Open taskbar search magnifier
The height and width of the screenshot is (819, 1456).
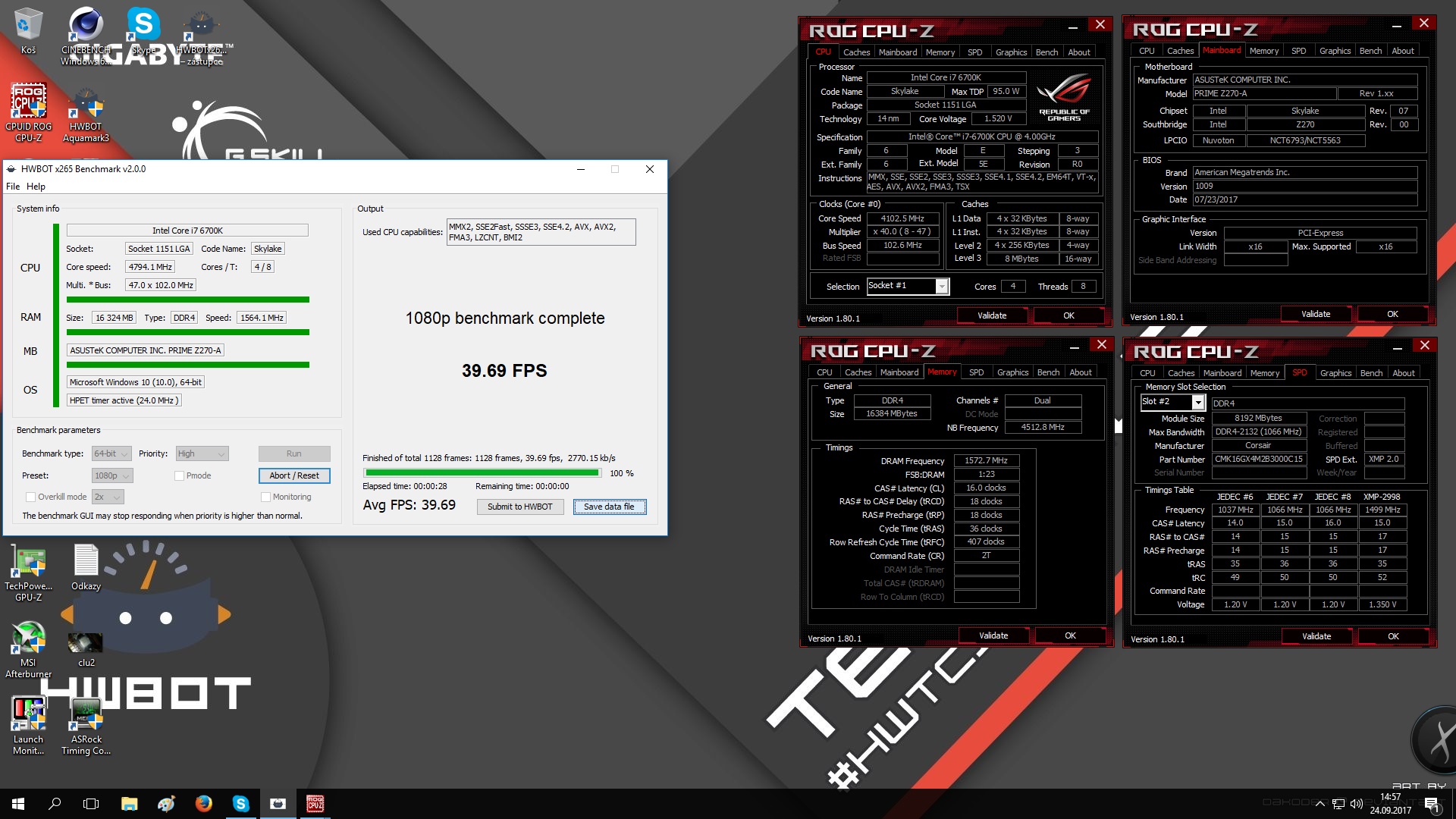(x=55, y=803)
